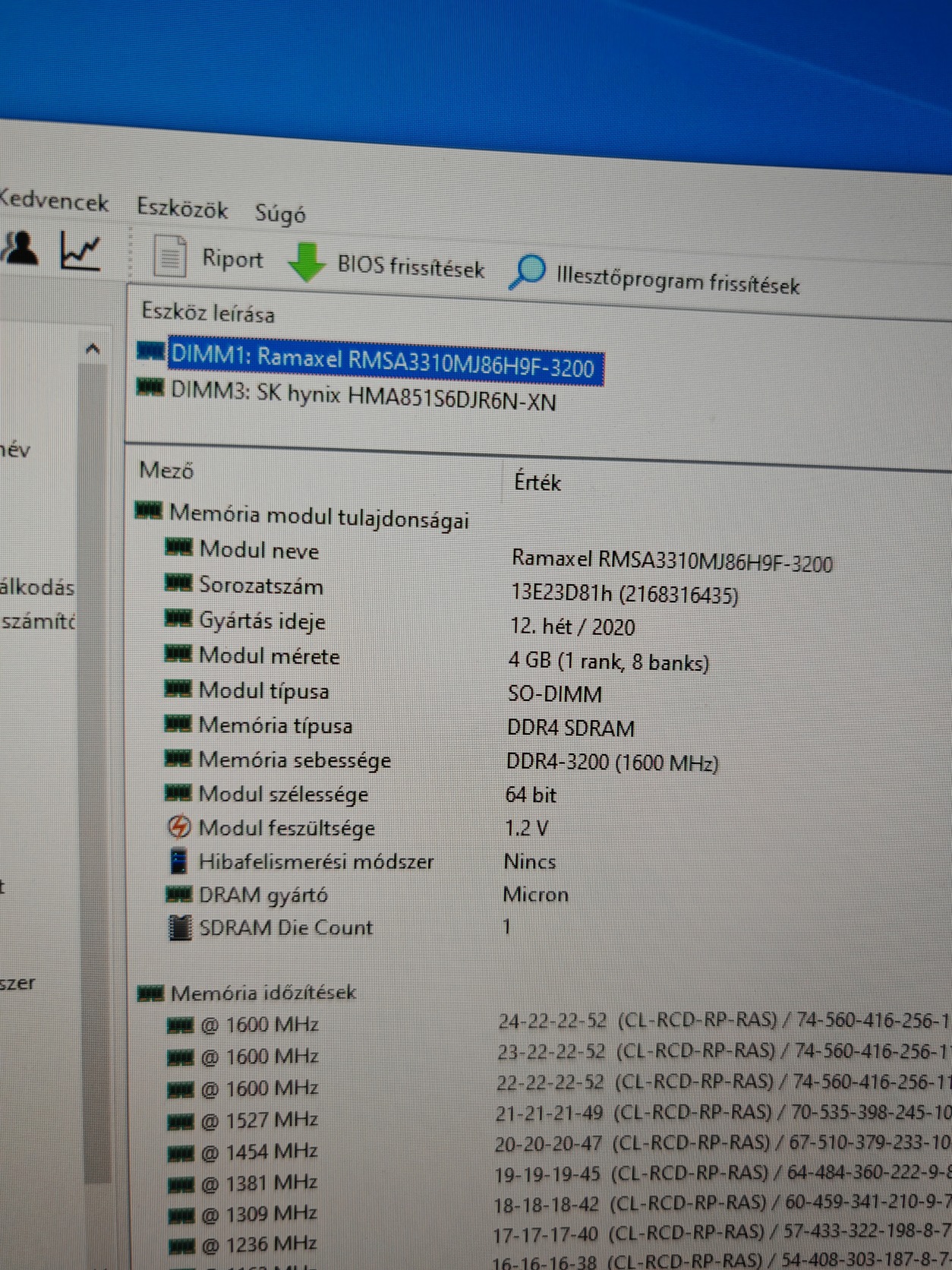Click the Érték column header
The width and height of the screenshot is (952, 1270).
coord(537,482)
